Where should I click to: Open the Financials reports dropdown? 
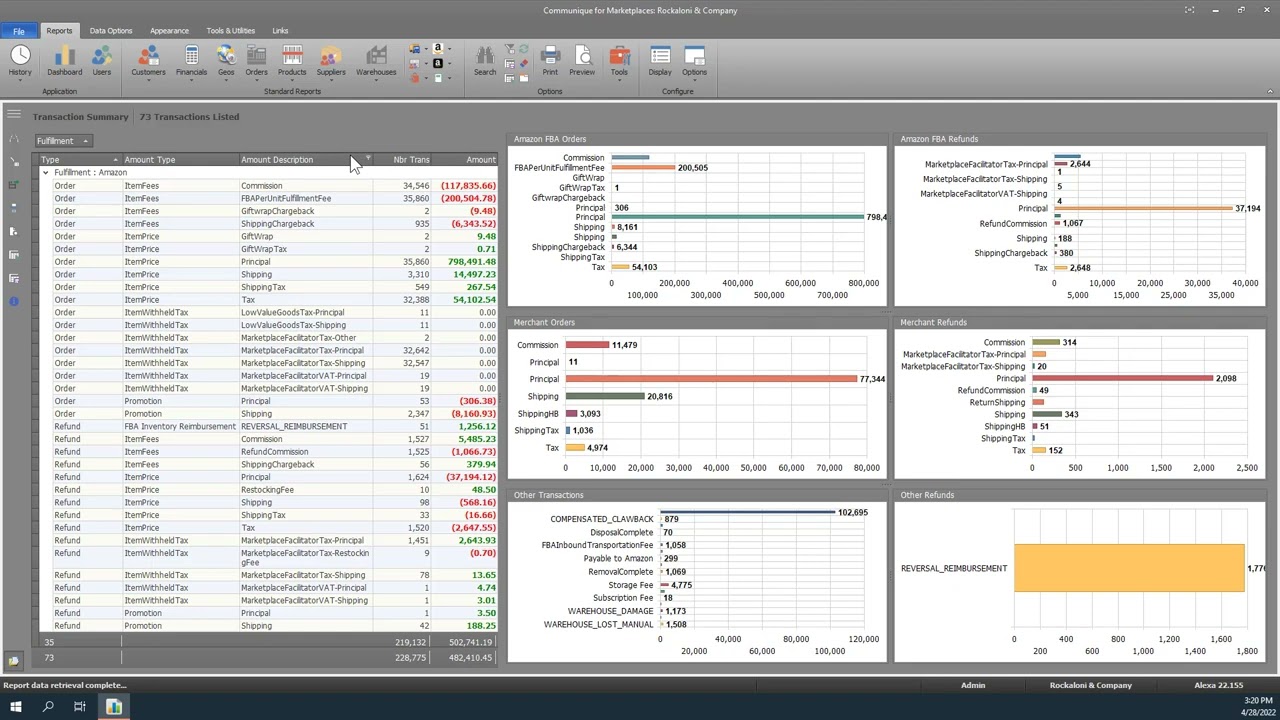pyautogui.click(x=191, y=61)
